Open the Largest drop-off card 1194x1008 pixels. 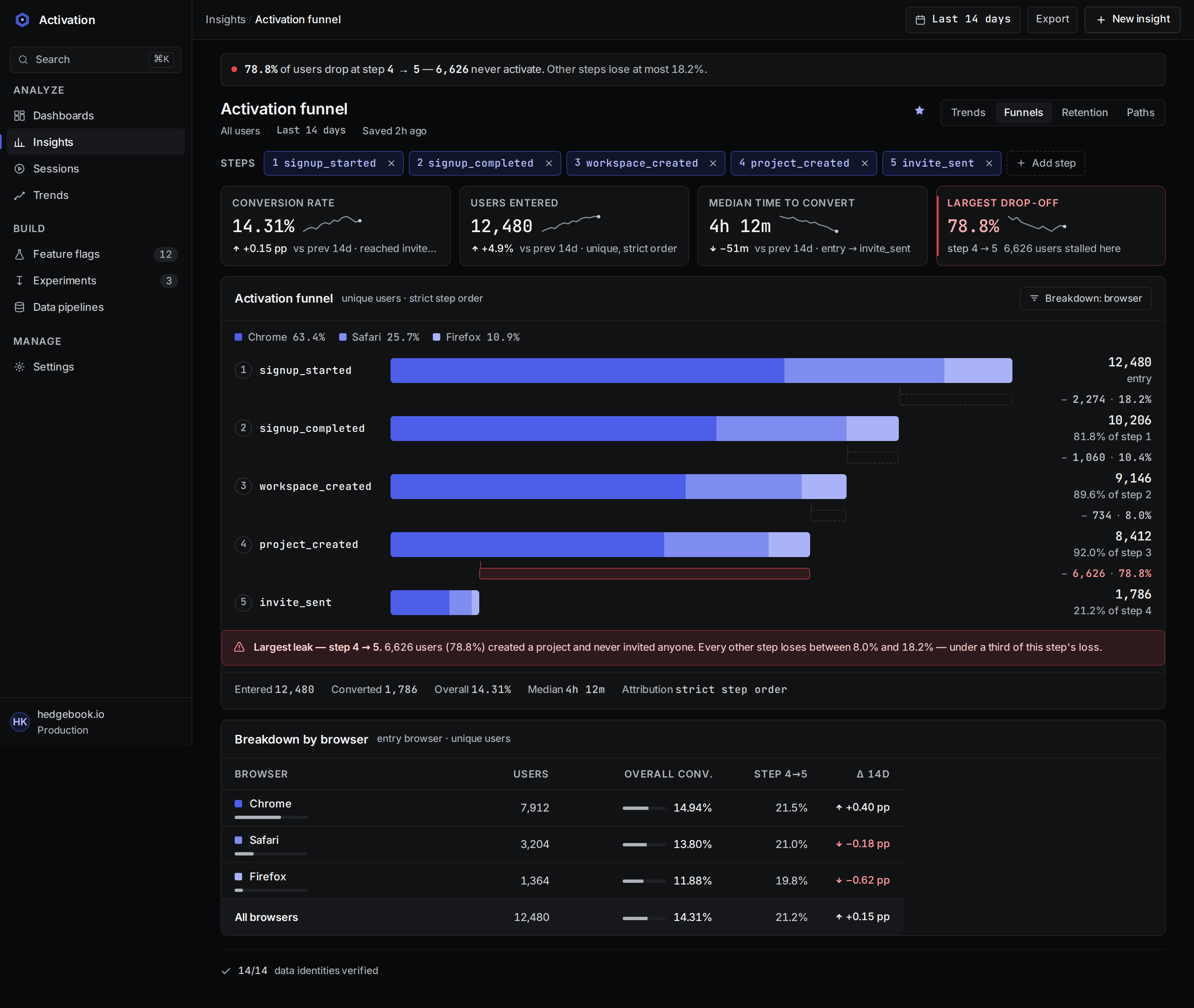[x=1051, y=226]
